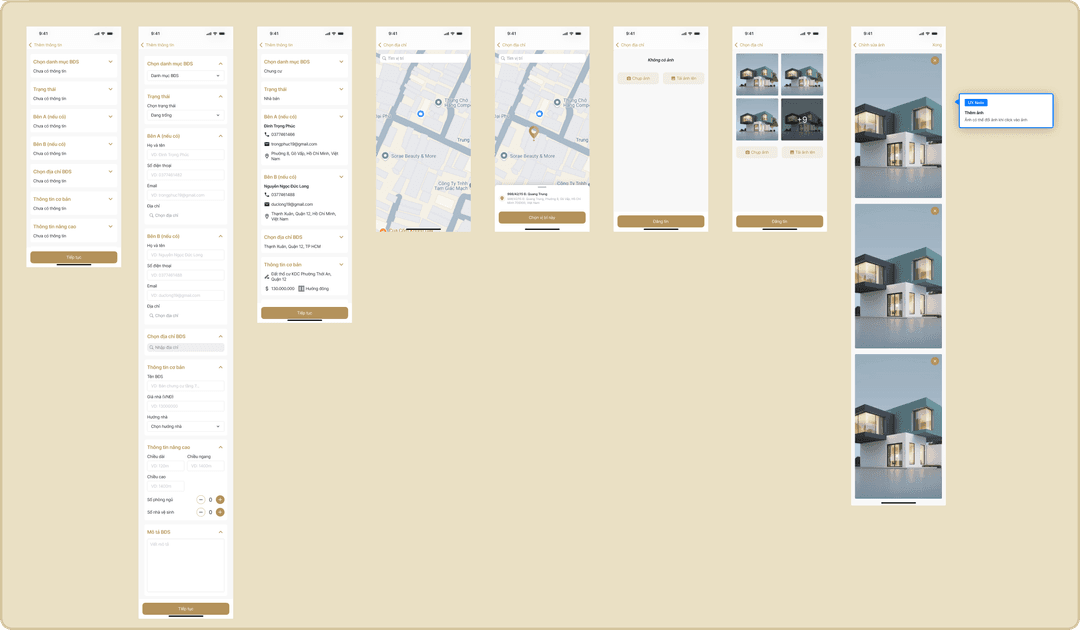
Task: Click Tải ảnh lên below the photo grid
Action: tap(802, 152)
